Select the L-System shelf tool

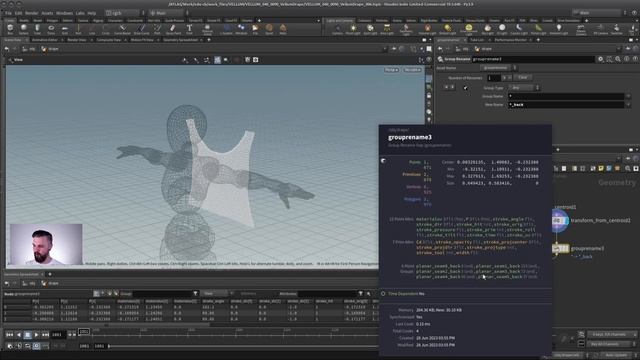tap(226, 29)
